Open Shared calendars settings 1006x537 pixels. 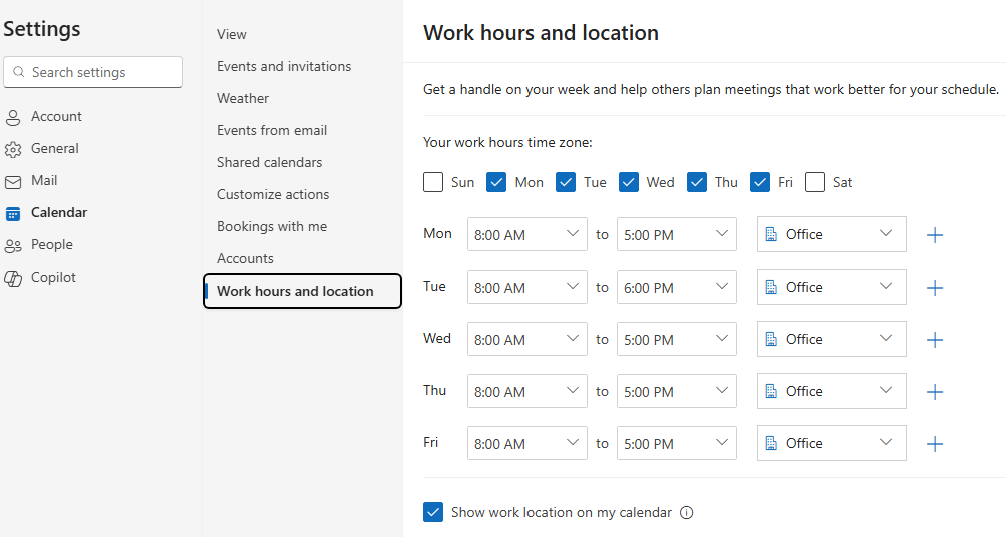269,162
